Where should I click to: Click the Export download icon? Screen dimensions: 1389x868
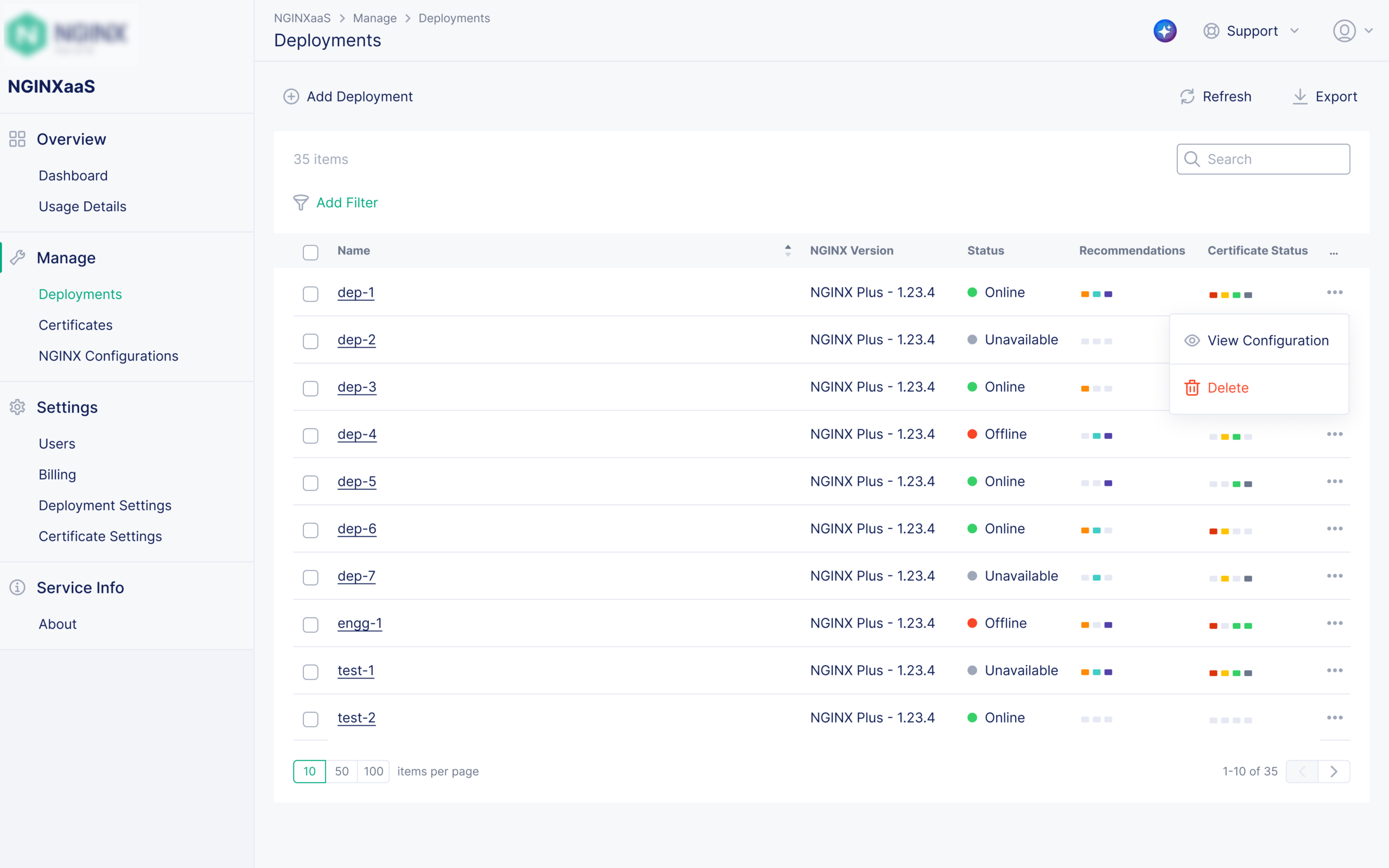point(1299,97)
